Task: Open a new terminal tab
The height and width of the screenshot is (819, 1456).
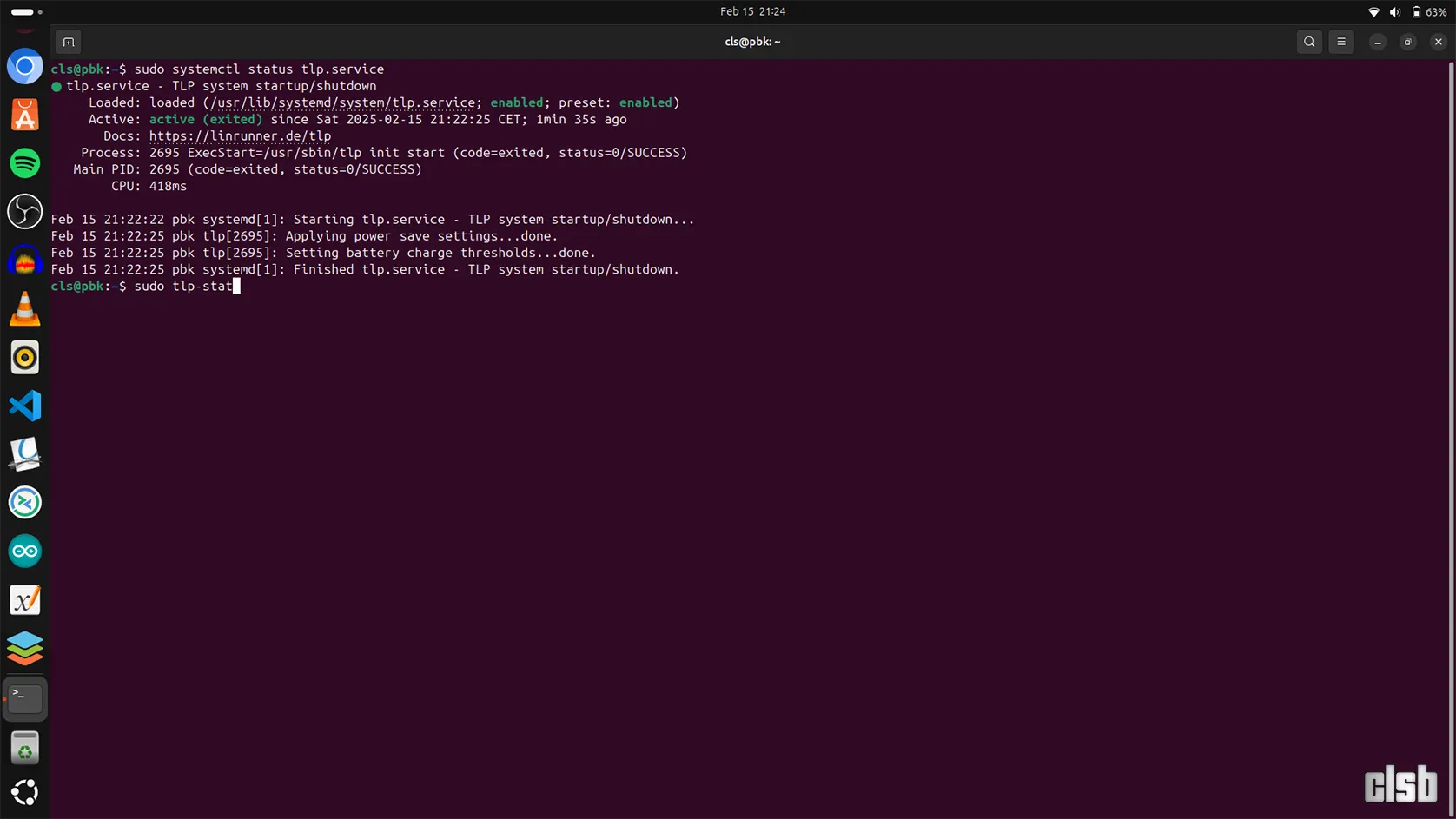Action: [69, 42]
